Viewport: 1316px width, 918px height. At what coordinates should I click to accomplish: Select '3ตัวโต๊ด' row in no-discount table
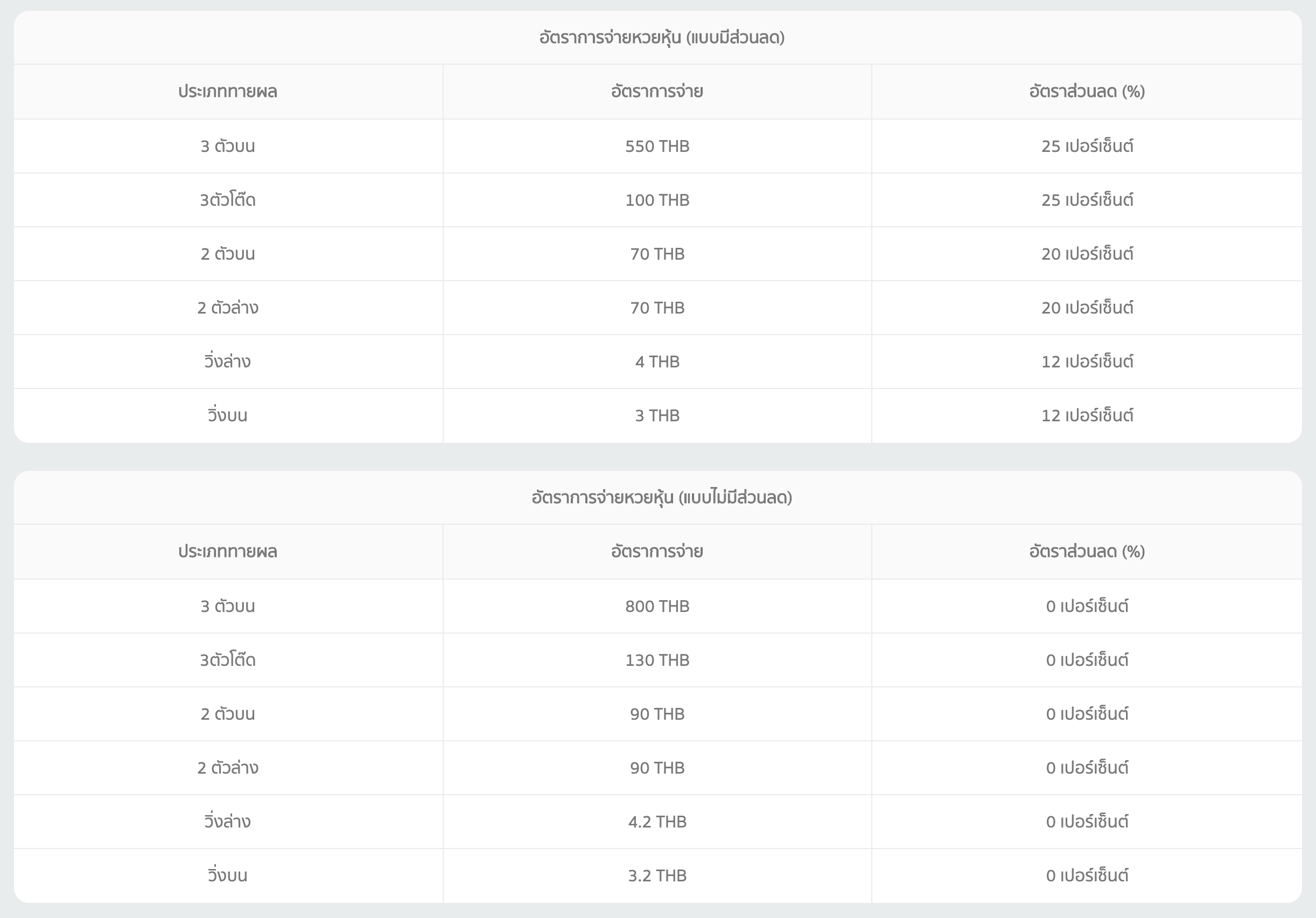228,660
